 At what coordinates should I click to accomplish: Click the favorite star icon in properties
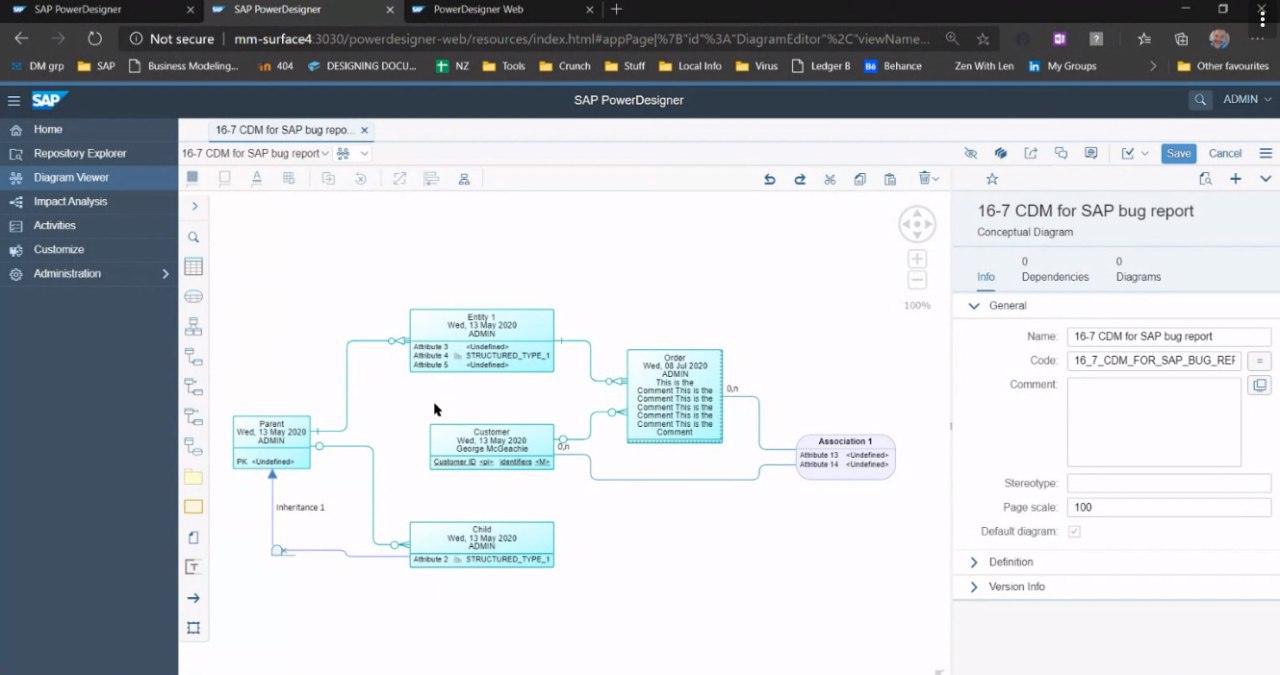[x=992, y=179]
